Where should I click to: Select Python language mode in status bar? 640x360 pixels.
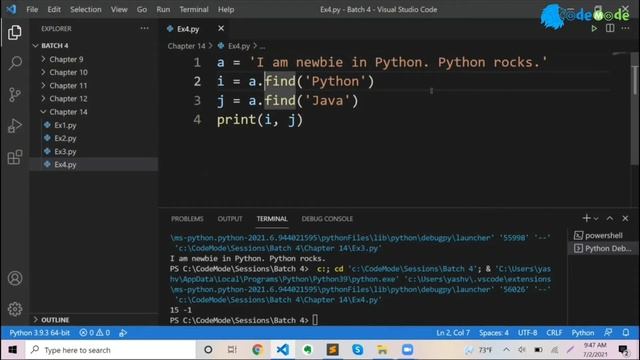[x=582, y=333]
